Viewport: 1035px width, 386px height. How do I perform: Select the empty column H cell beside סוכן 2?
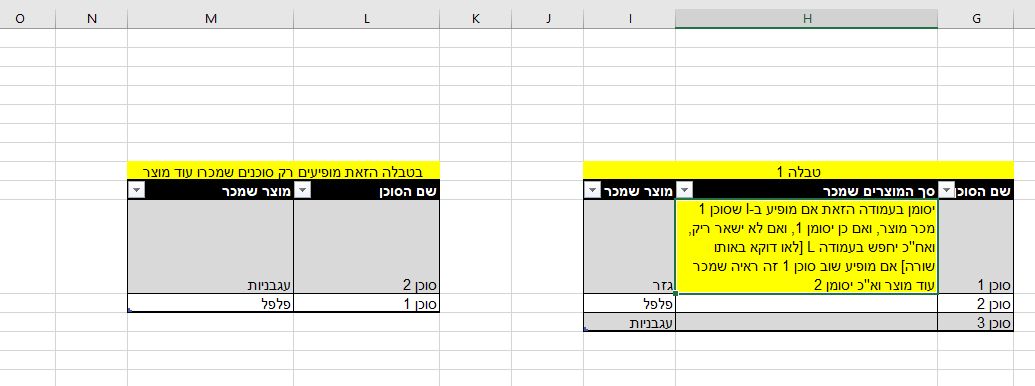(x=806, y=304)
